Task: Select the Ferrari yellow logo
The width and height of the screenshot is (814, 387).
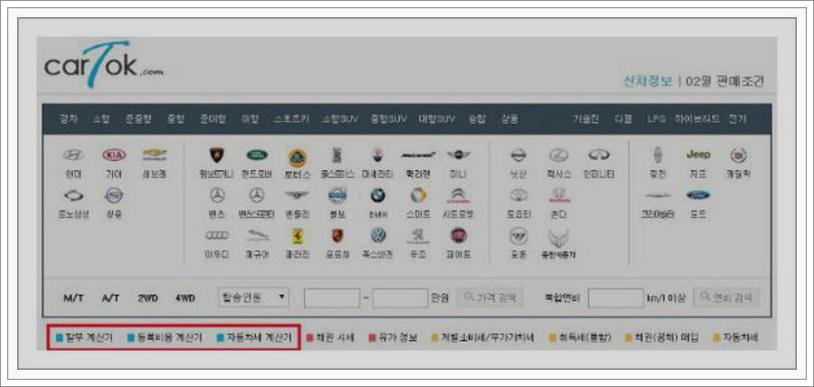Action: pos(297,236)
